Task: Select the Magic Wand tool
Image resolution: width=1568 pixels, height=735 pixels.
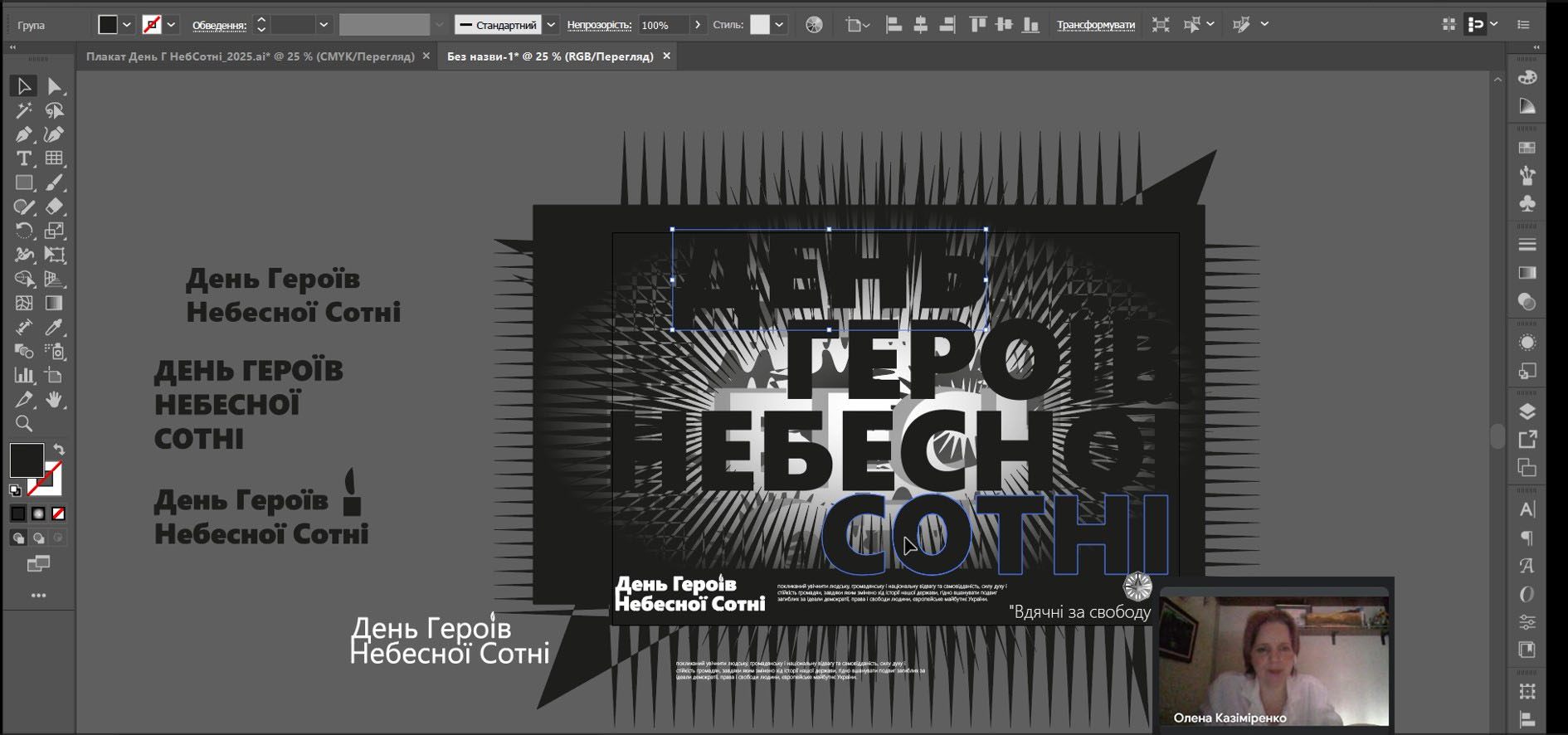Action: (x=23, y=110)
